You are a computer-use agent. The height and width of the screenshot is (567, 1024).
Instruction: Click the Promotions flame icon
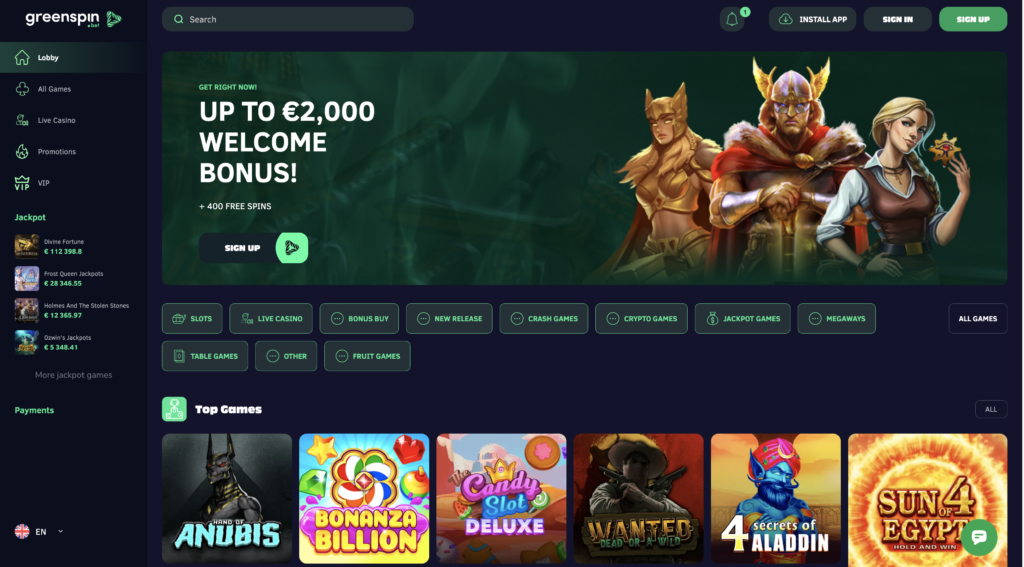(22, 152)
